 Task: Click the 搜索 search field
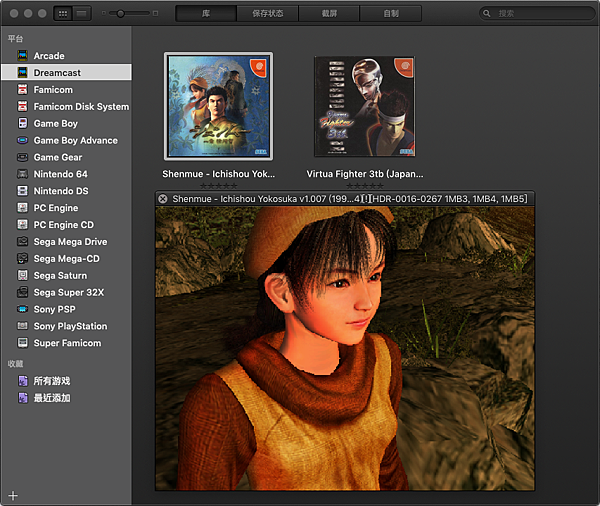[537, 13]
